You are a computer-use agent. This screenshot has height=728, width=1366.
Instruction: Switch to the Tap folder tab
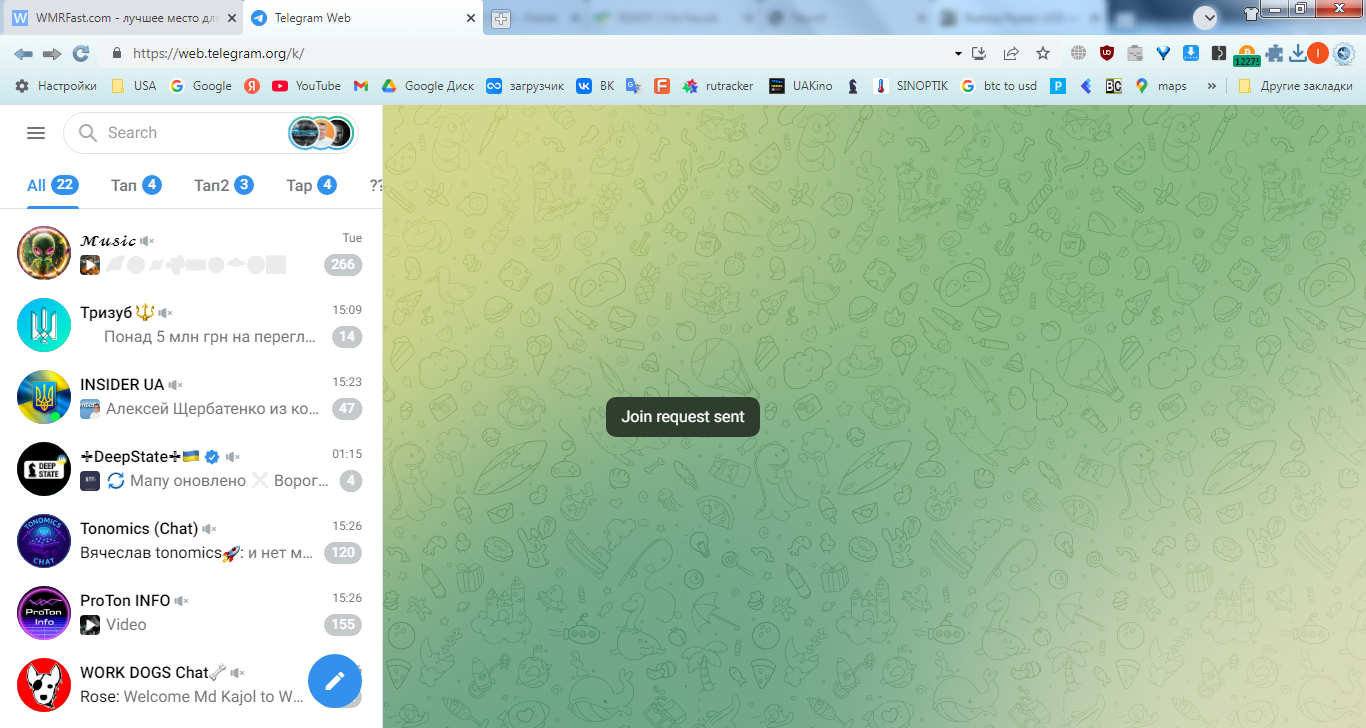point(311,185)
